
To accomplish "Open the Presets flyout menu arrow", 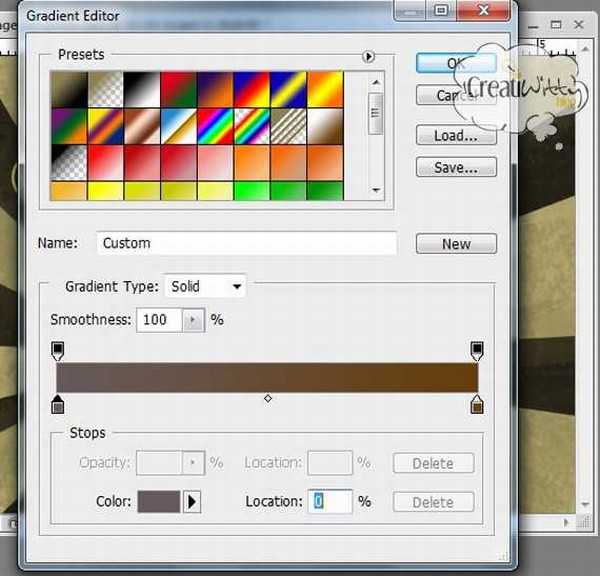I will pyautogui.click(x=368, y=57).
